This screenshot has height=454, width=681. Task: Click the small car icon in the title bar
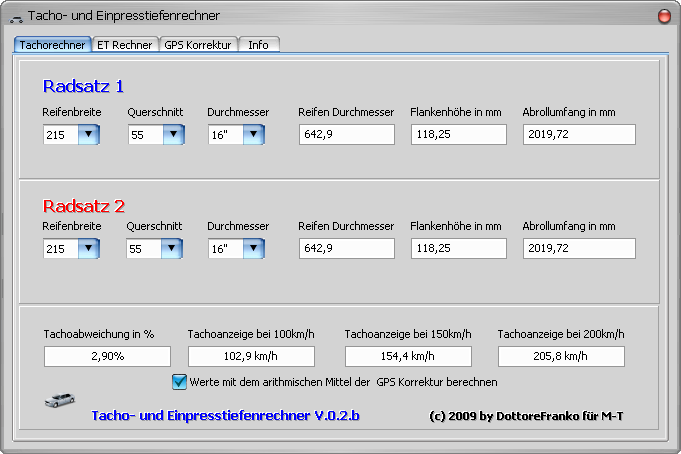[16, 19]
